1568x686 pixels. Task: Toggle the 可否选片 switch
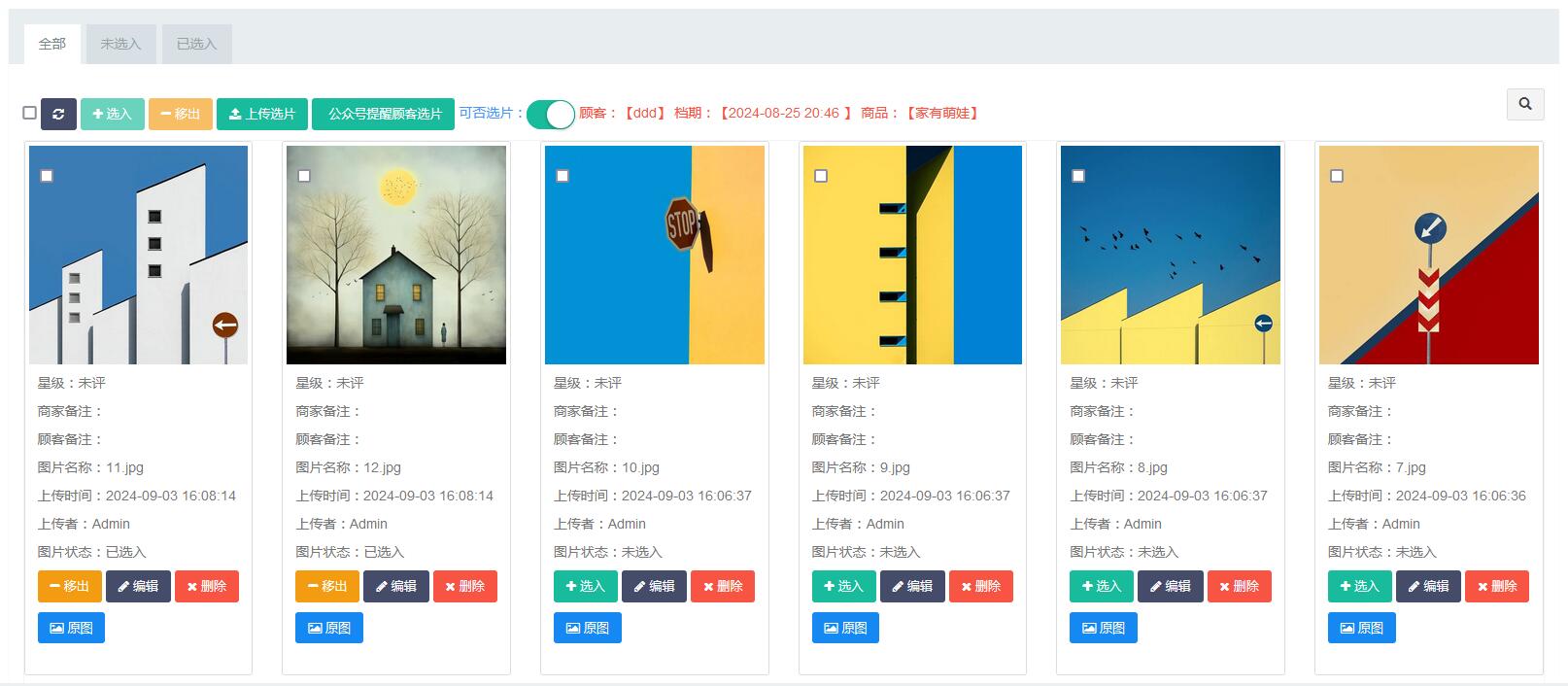[x=551, y=114]
